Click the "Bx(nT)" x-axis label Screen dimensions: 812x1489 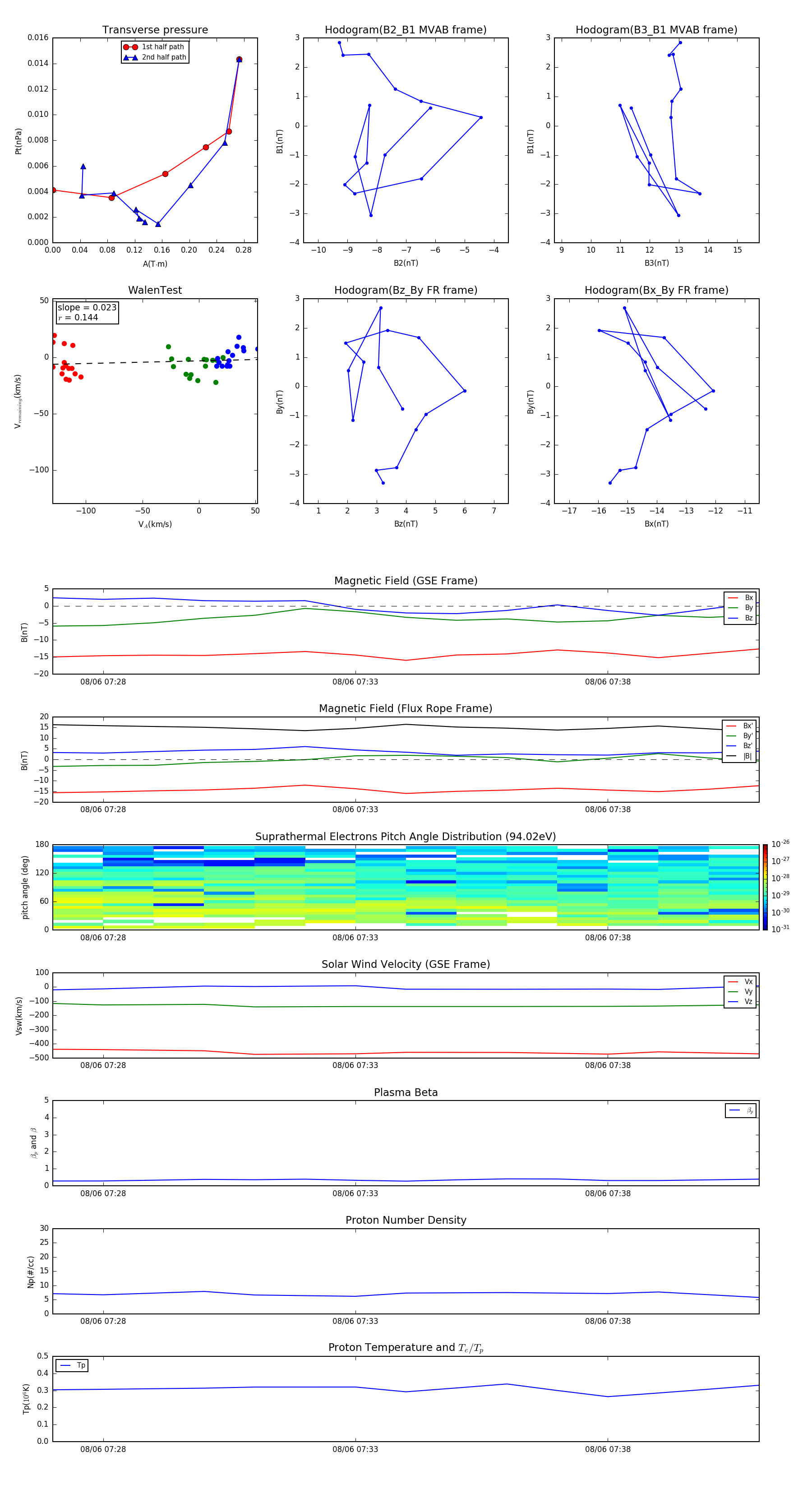pyautogui.click(x=656, y=524)
